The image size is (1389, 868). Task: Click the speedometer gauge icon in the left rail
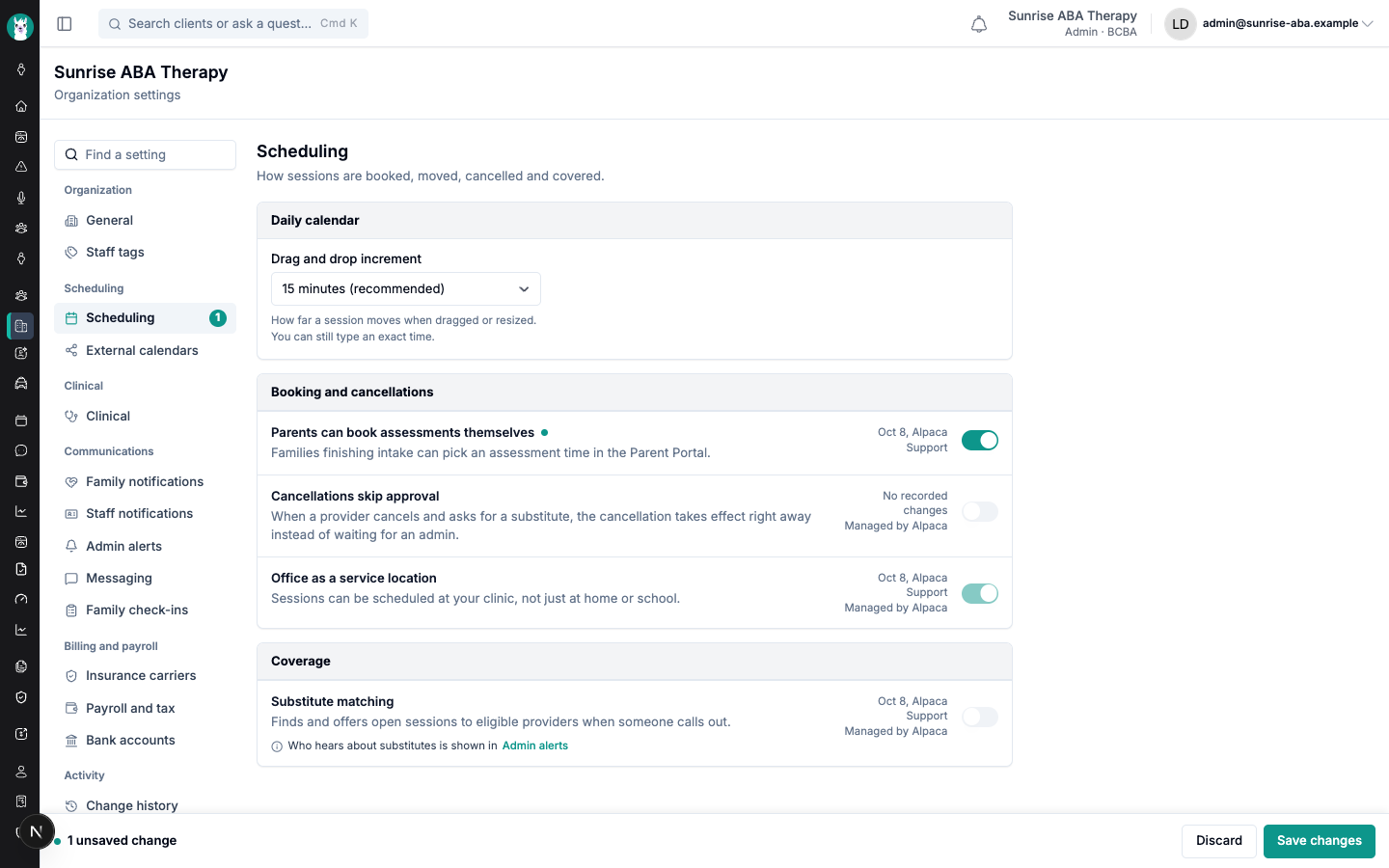20,599
